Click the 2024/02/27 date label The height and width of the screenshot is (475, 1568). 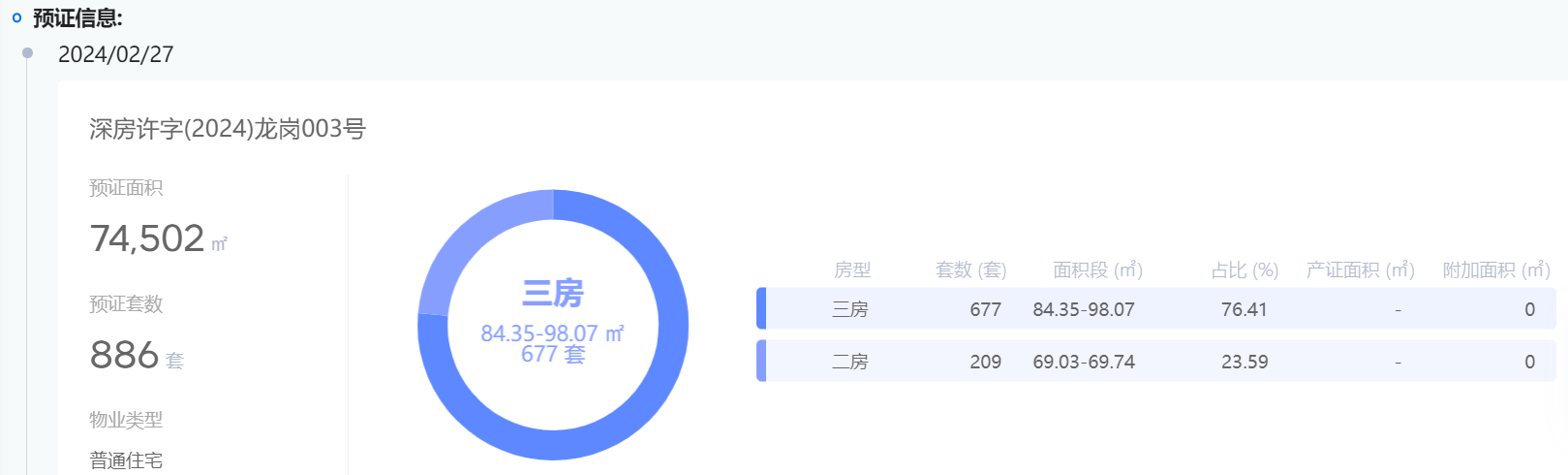pyautogui.click(x=116, y=54)
